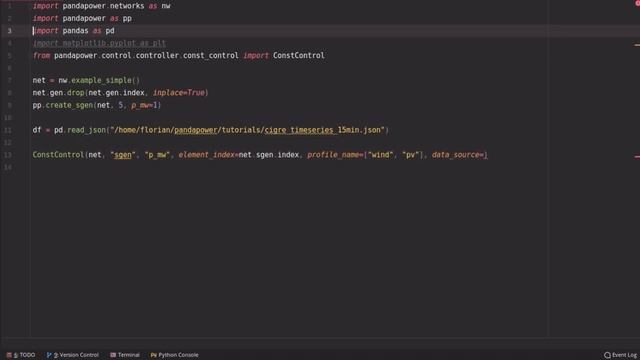Click on the 'data_source=' parameter
The width and height of the screenshot is (640, 360).
[x=458, y=155]
